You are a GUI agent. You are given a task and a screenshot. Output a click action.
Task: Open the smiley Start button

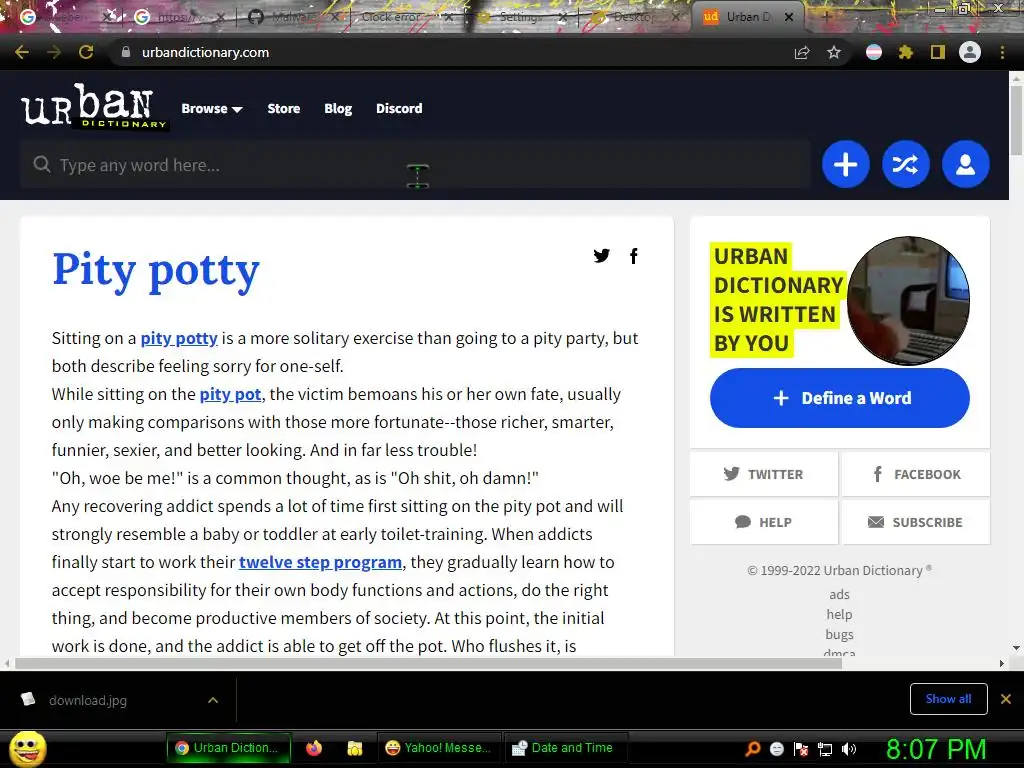click(27, 748)
